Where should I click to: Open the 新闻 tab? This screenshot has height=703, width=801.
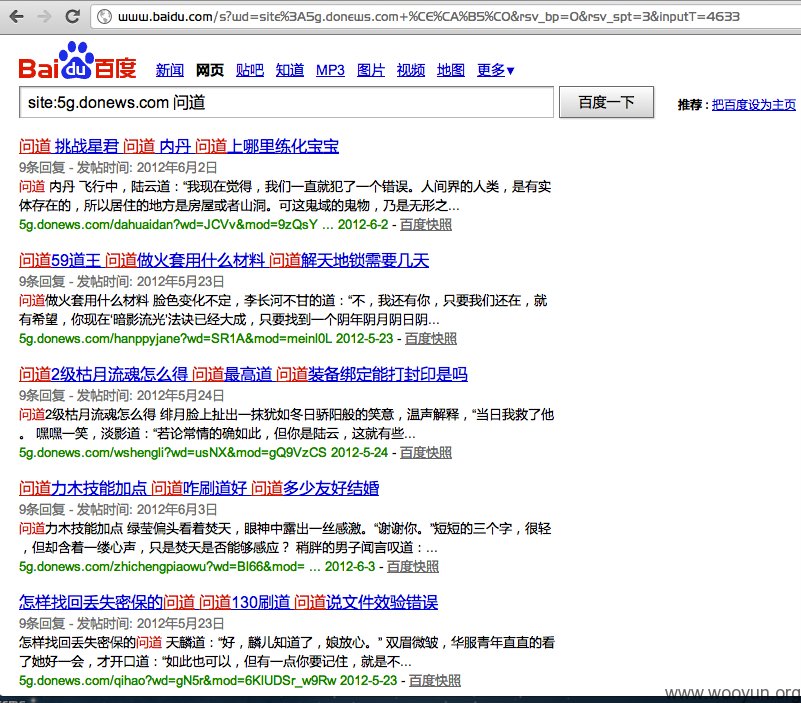[x=170, y=70]
